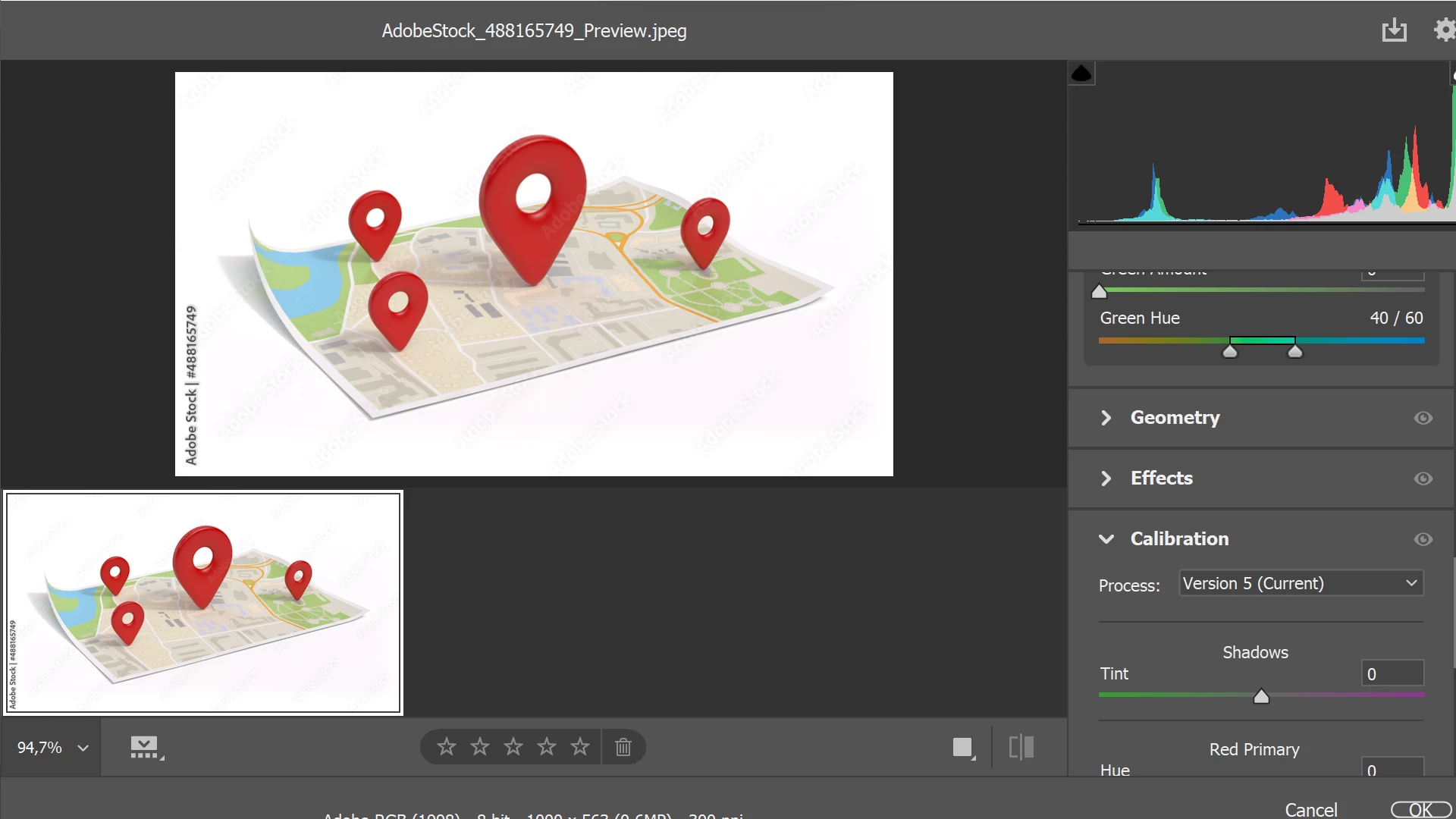This screenshot has width=1456, height=819.
Task: Toggle Calibration panel visibility eye
Action: (1423, 539)
